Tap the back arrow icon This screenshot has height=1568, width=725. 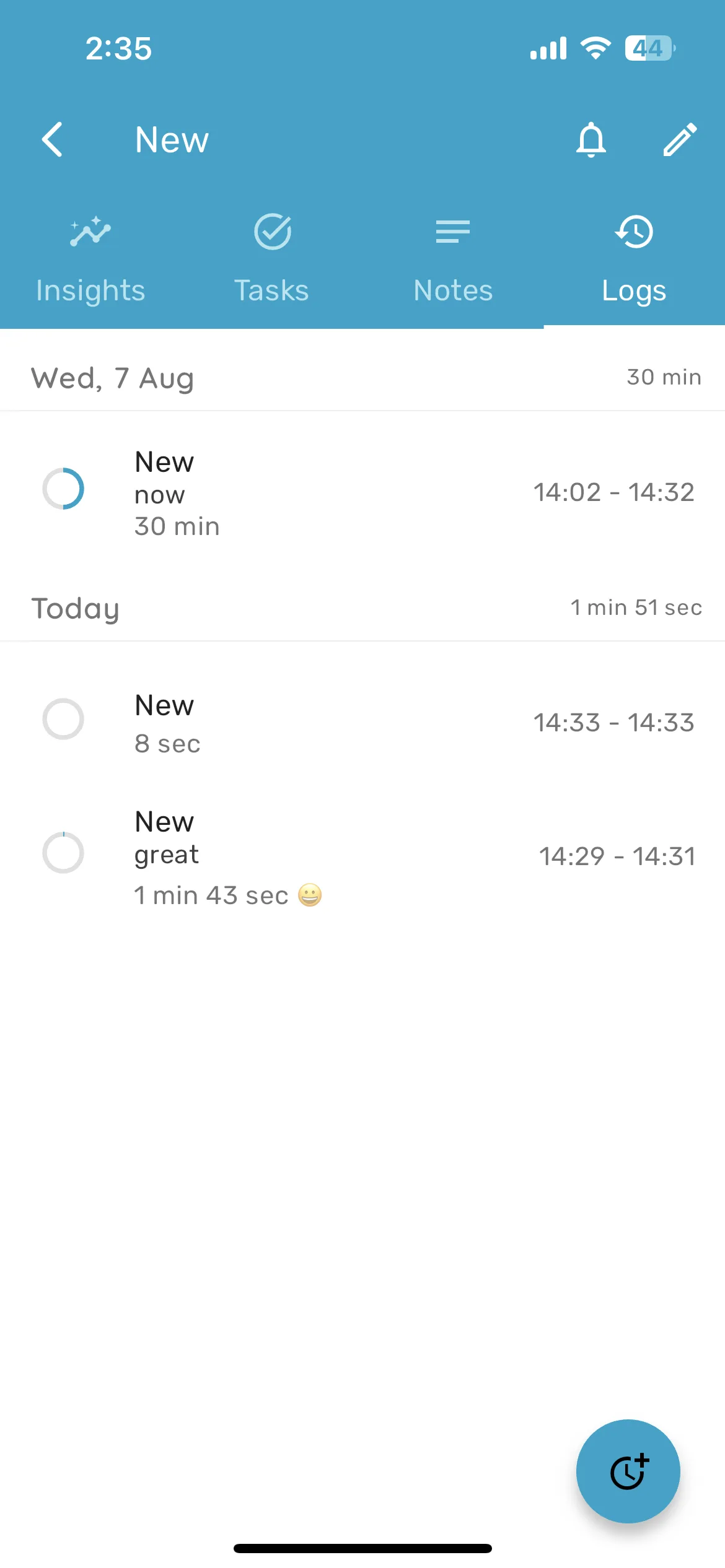[52, 139]
